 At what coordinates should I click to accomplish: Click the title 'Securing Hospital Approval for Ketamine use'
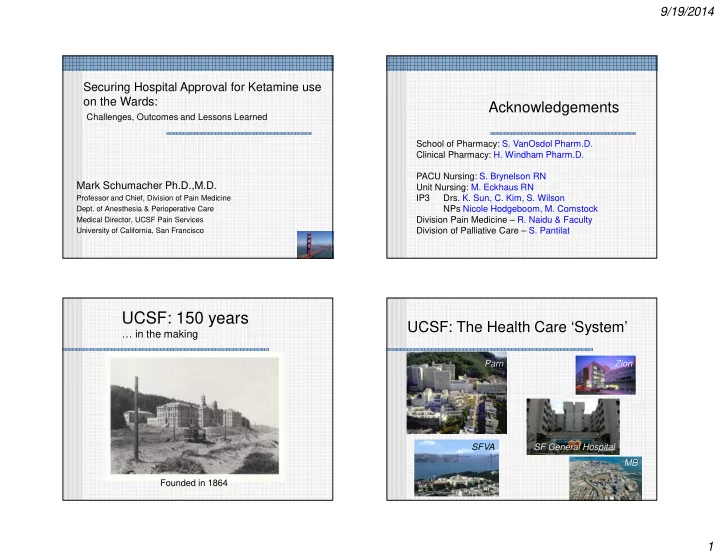tap(202, 87)
